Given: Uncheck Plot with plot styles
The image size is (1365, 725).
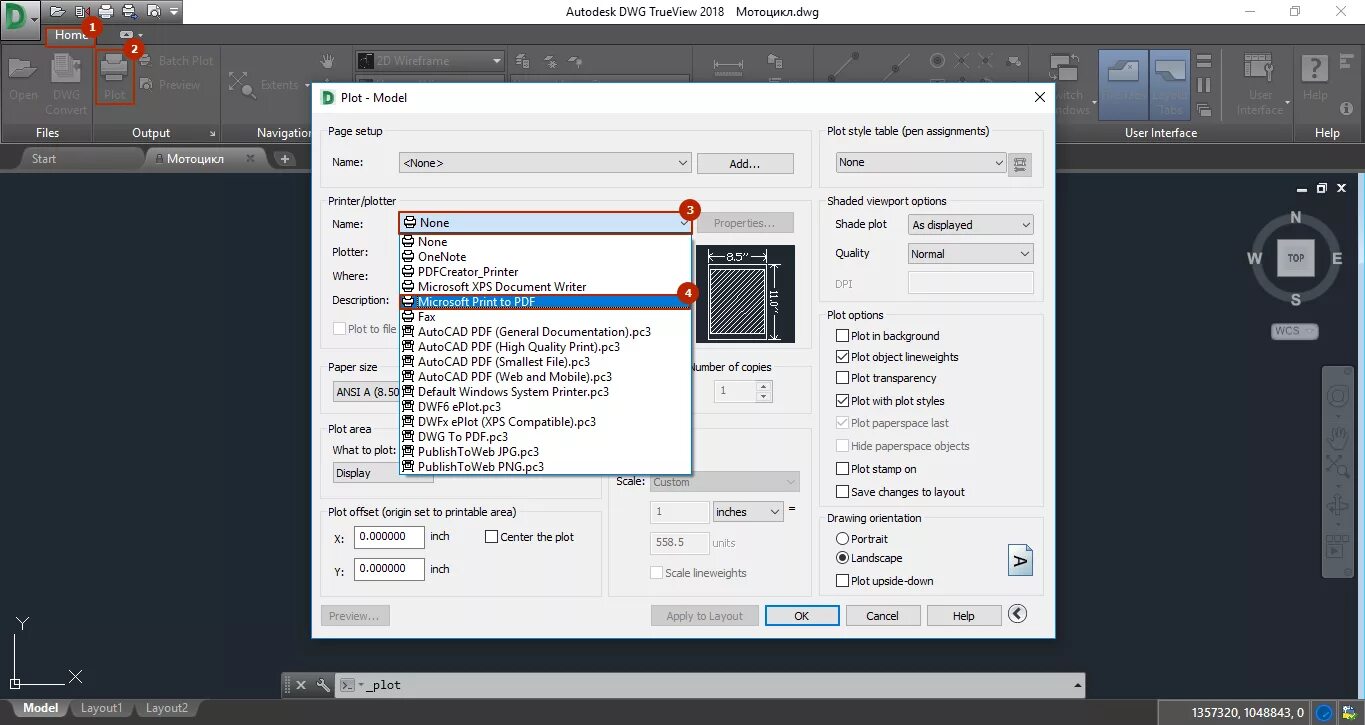Looking at the screenshot, I should (x=842, y=401).
